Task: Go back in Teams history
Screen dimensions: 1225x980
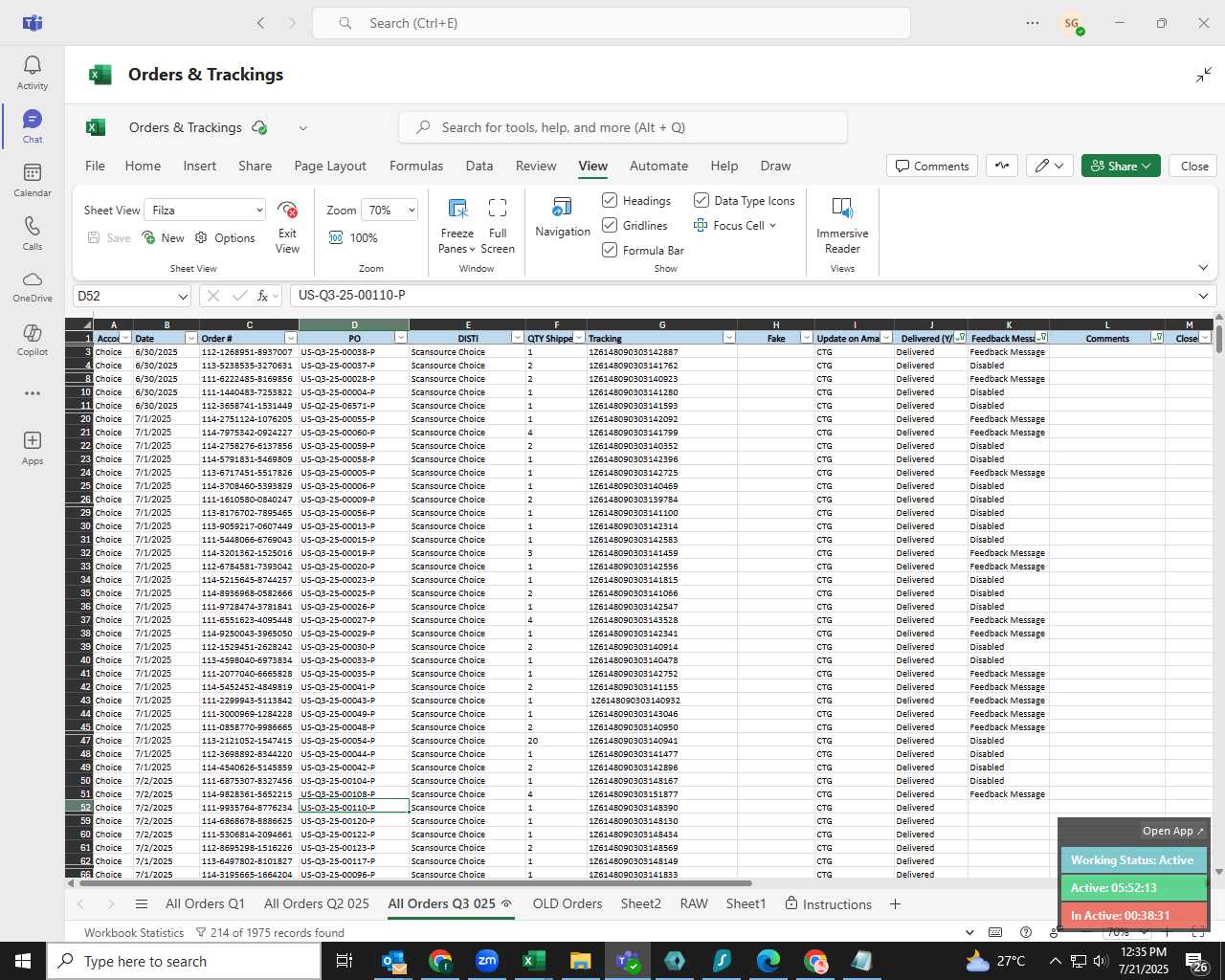Action: tap(260, 23)
